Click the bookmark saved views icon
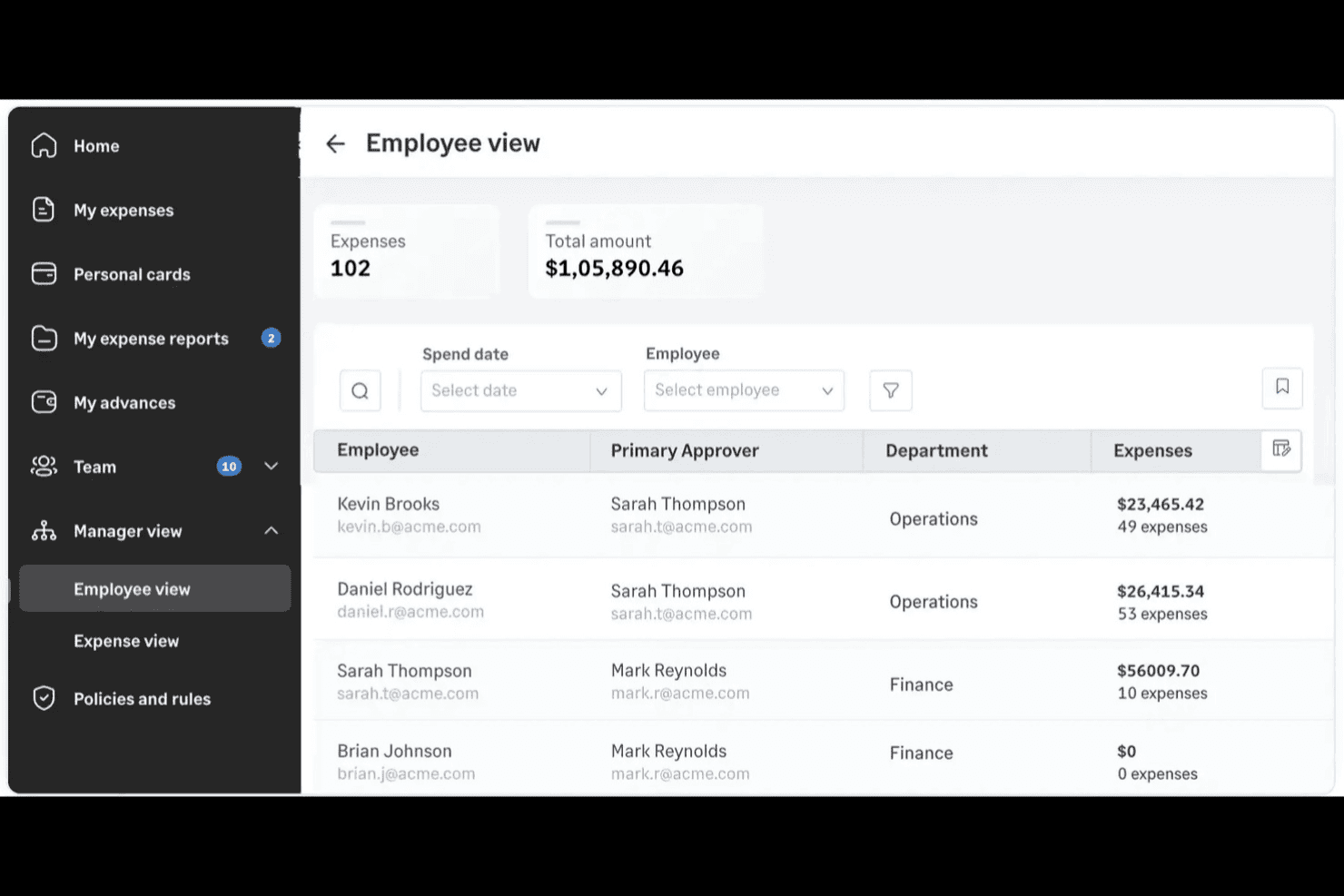 [x=1282, y=388]
